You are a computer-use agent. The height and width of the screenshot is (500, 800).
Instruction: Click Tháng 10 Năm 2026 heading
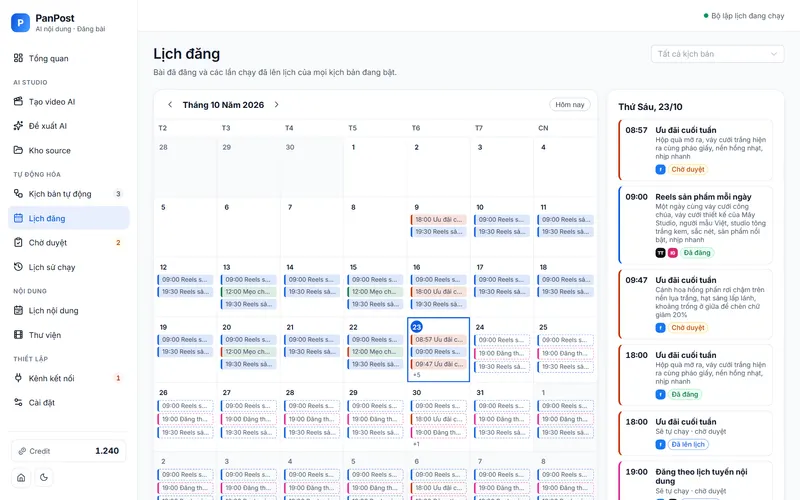pyautogui.click(x=223, y=105)
